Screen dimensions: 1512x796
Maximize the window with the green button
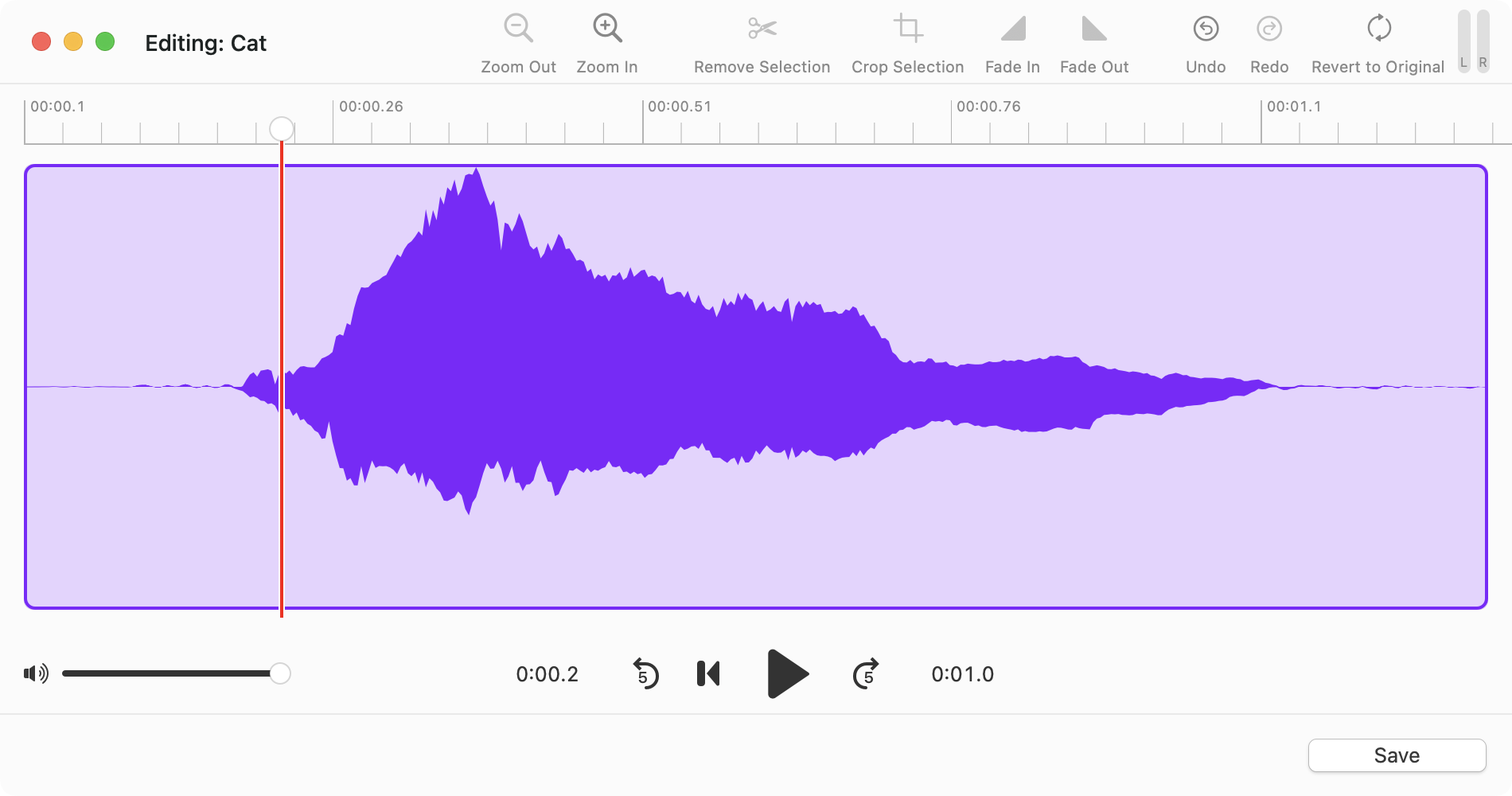(x=105, y=41)
